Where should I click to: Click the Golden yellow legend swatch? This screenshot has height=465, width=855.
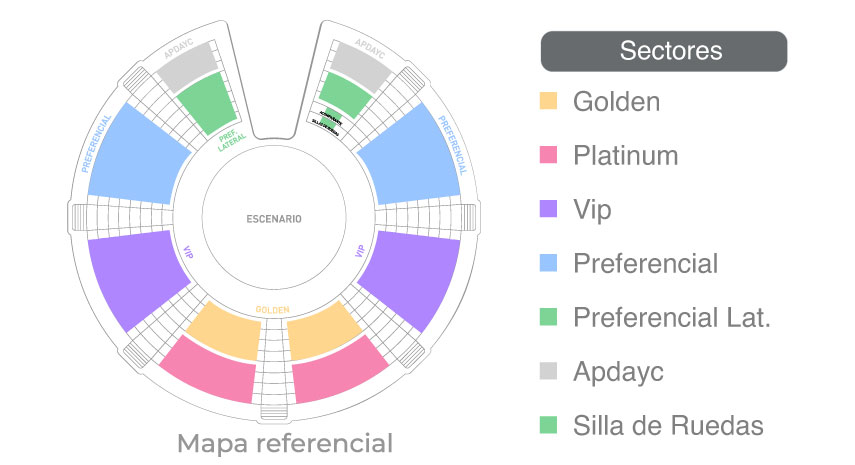548,101
